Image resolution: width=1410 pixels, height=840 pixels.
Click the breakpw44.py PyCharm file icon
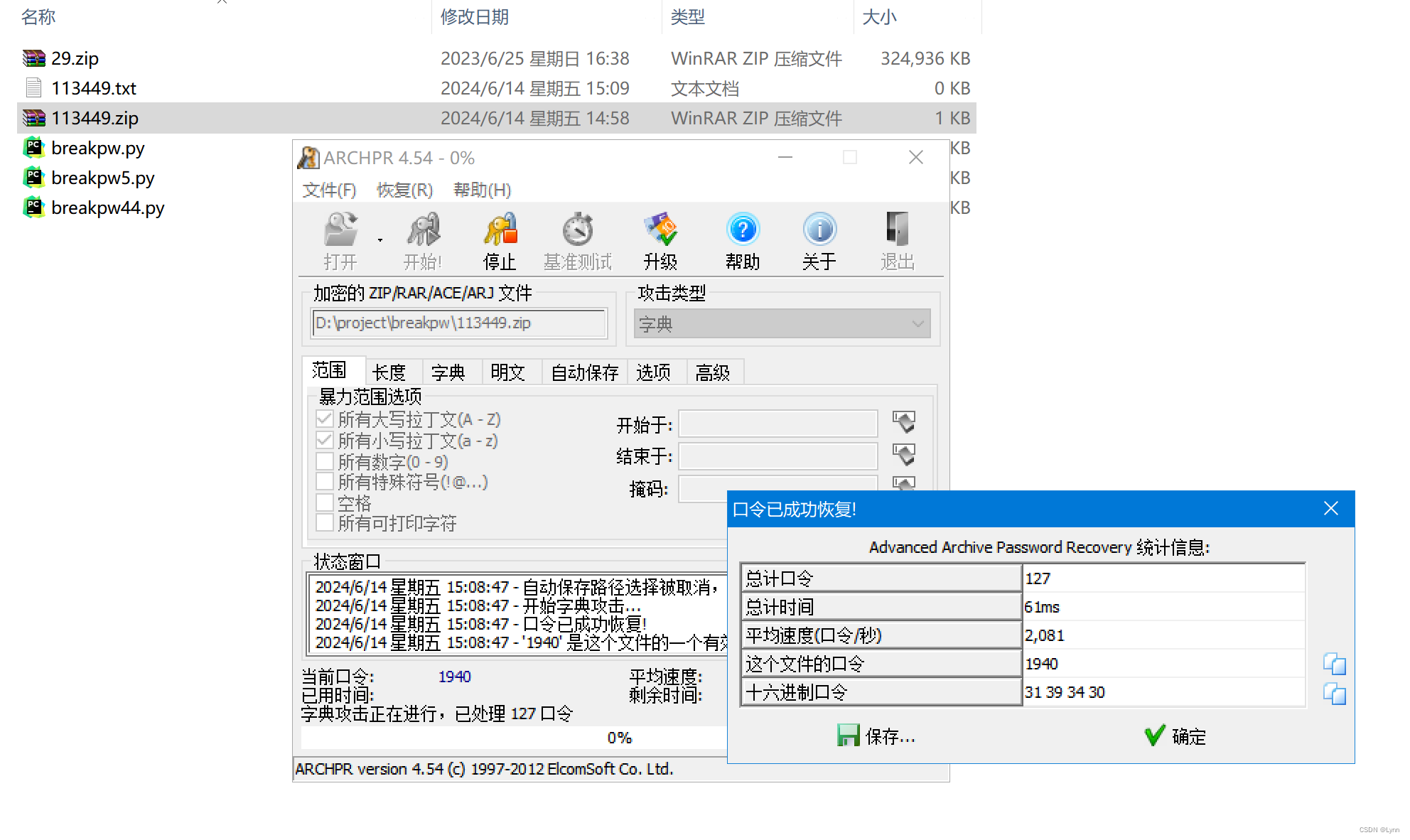[x=33, y=208]
